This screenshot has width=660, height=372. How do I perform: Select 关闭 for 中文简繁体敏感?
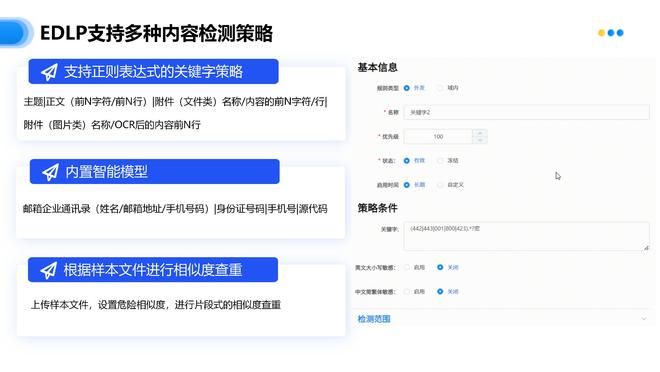click(x=440, y=291)
